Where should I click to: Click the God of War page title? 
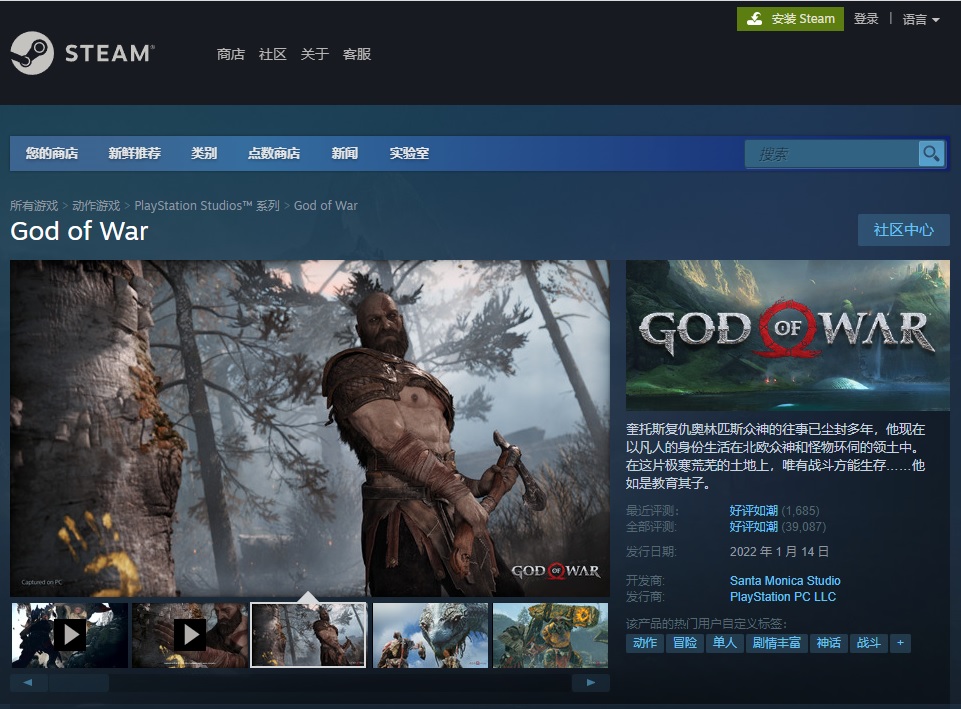(x=79, y=232)
